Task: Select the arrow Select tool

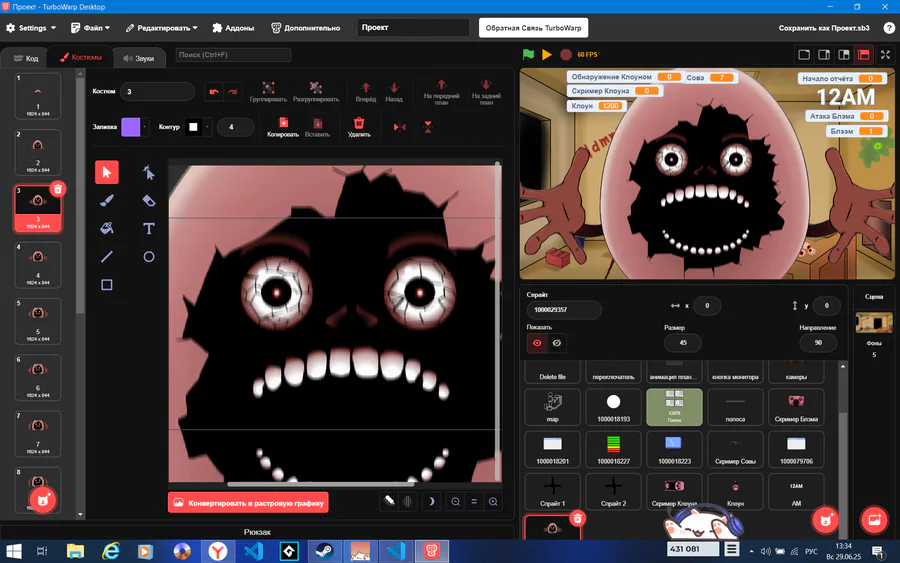Action: tap(107, 172)
